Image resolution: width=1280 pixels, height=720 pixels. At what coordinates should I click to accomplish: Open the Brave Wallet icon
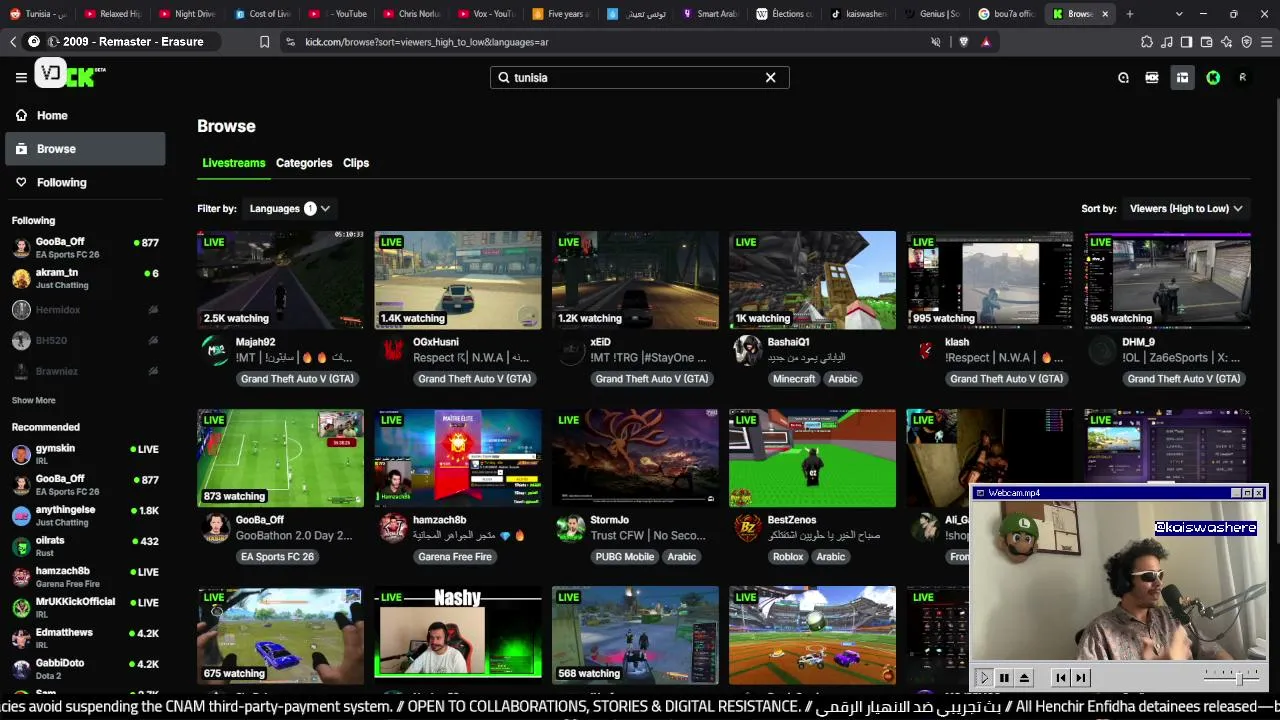[1206, 42]
